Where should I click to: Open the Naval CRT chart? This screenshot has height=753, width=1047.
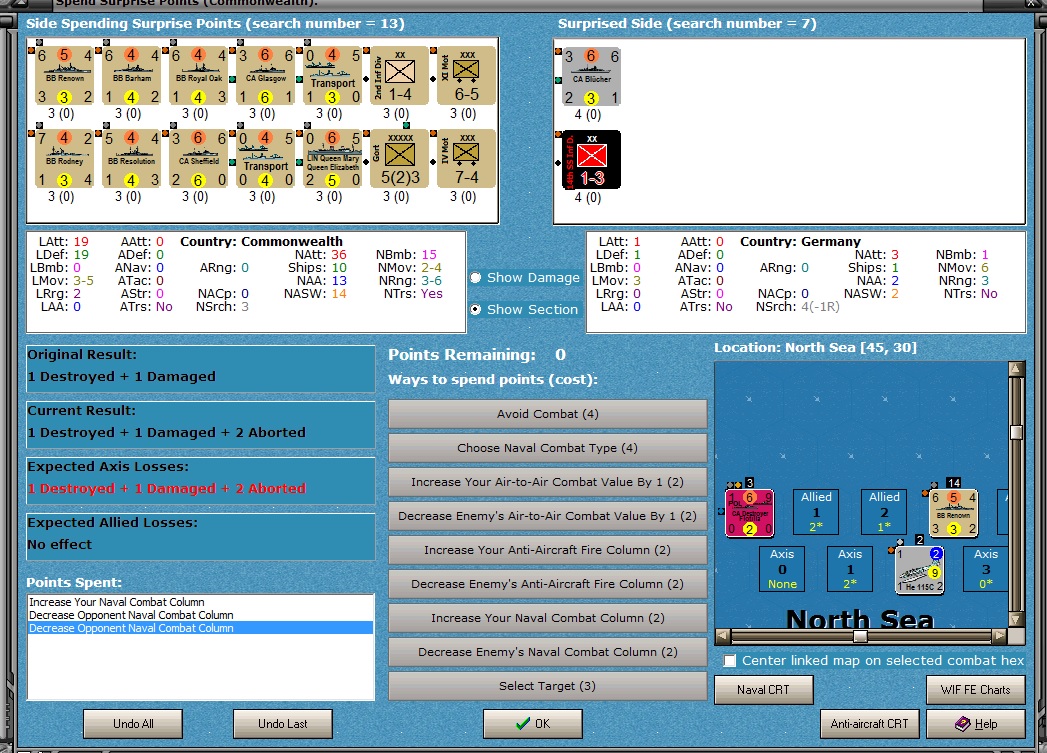click(x=764, y=690)
